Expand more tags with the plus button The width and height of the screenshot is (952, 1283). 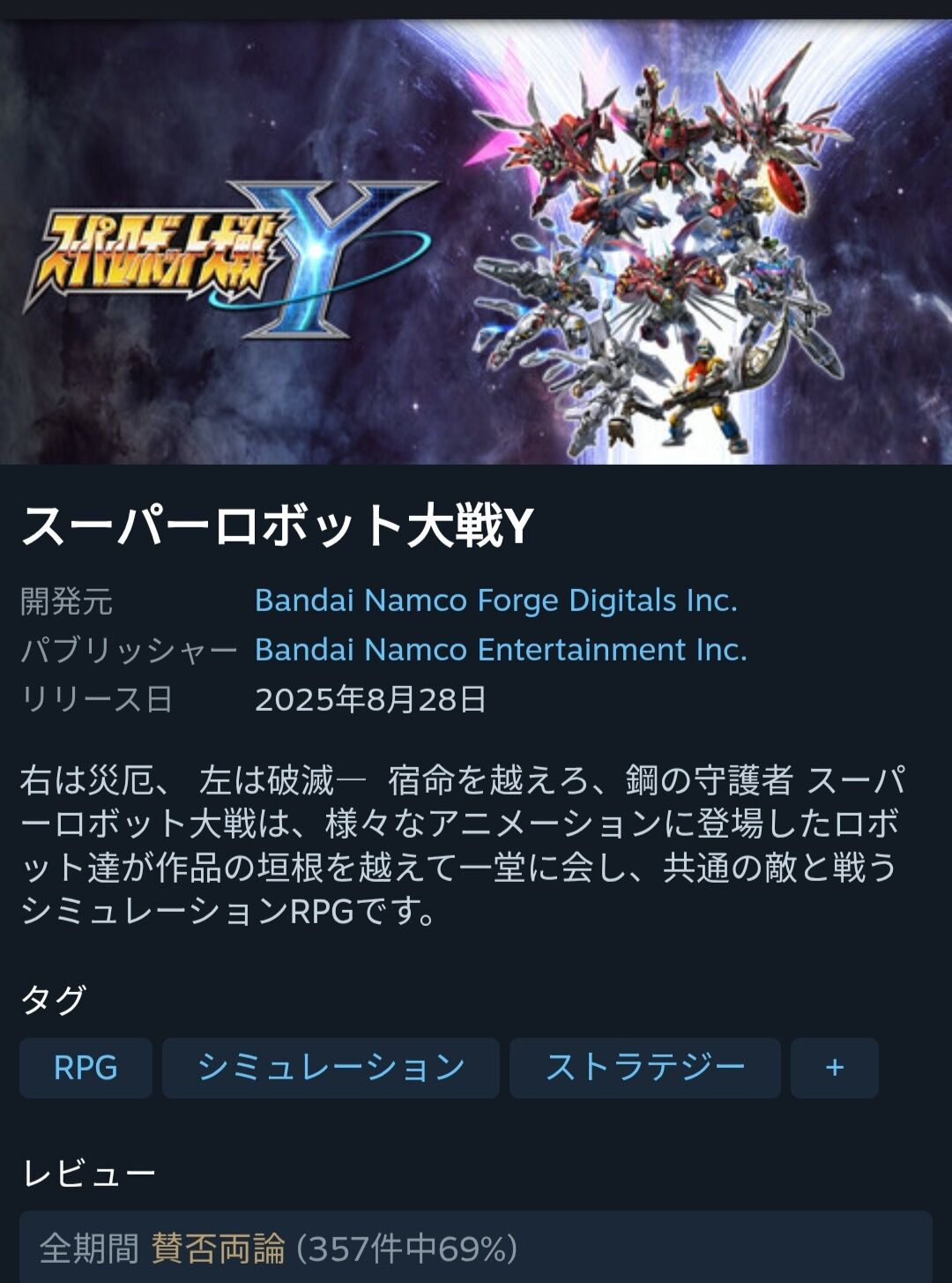click(835, 1068)
